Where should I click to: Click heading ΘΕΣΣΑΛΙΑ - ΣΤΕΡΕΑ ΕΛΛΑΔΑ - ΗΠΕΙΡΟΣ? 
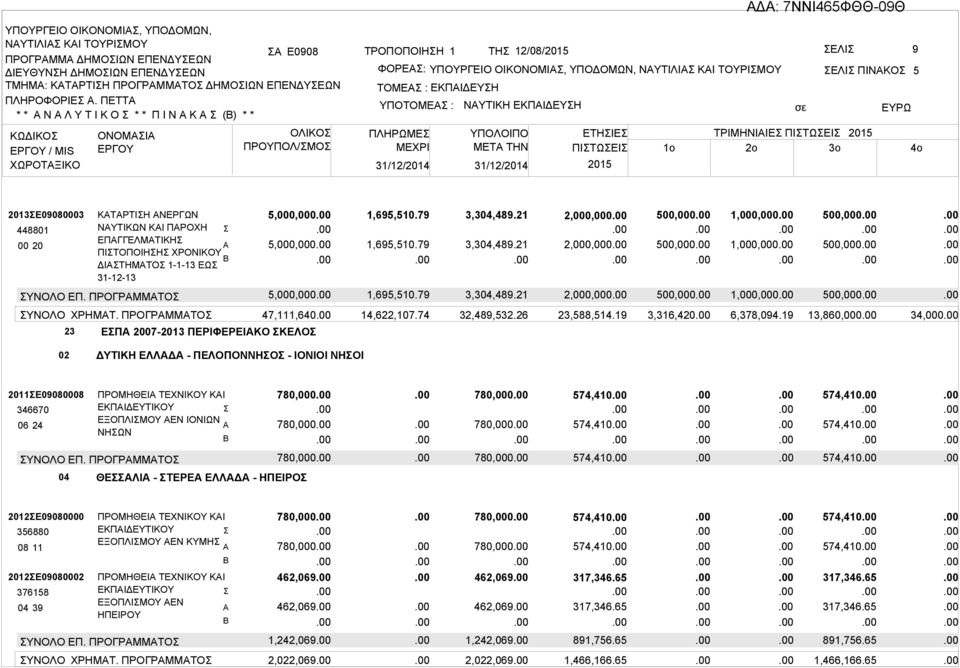point(201,478)
